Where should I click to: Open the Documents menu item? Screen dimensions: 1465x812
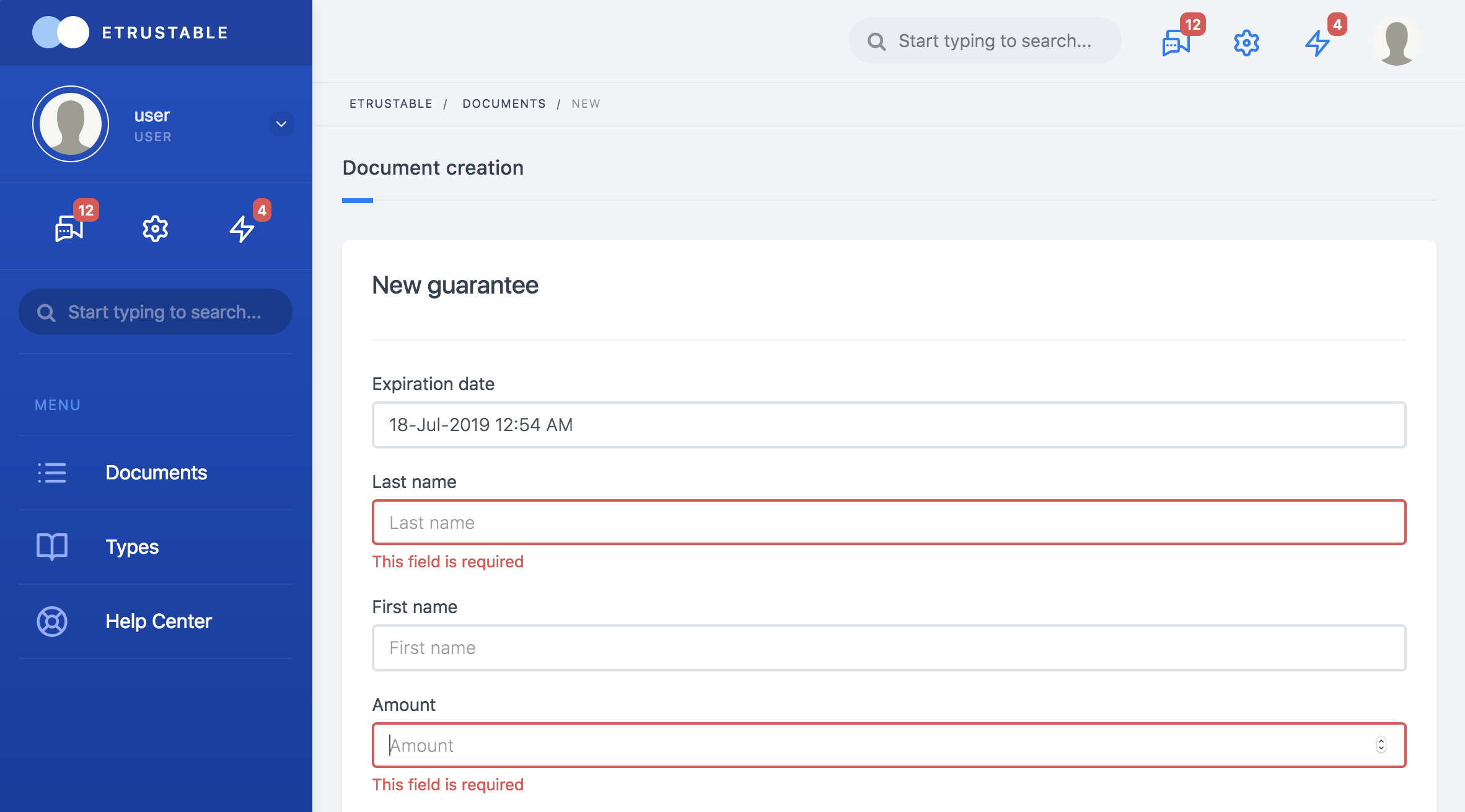(x=156, y=473)
